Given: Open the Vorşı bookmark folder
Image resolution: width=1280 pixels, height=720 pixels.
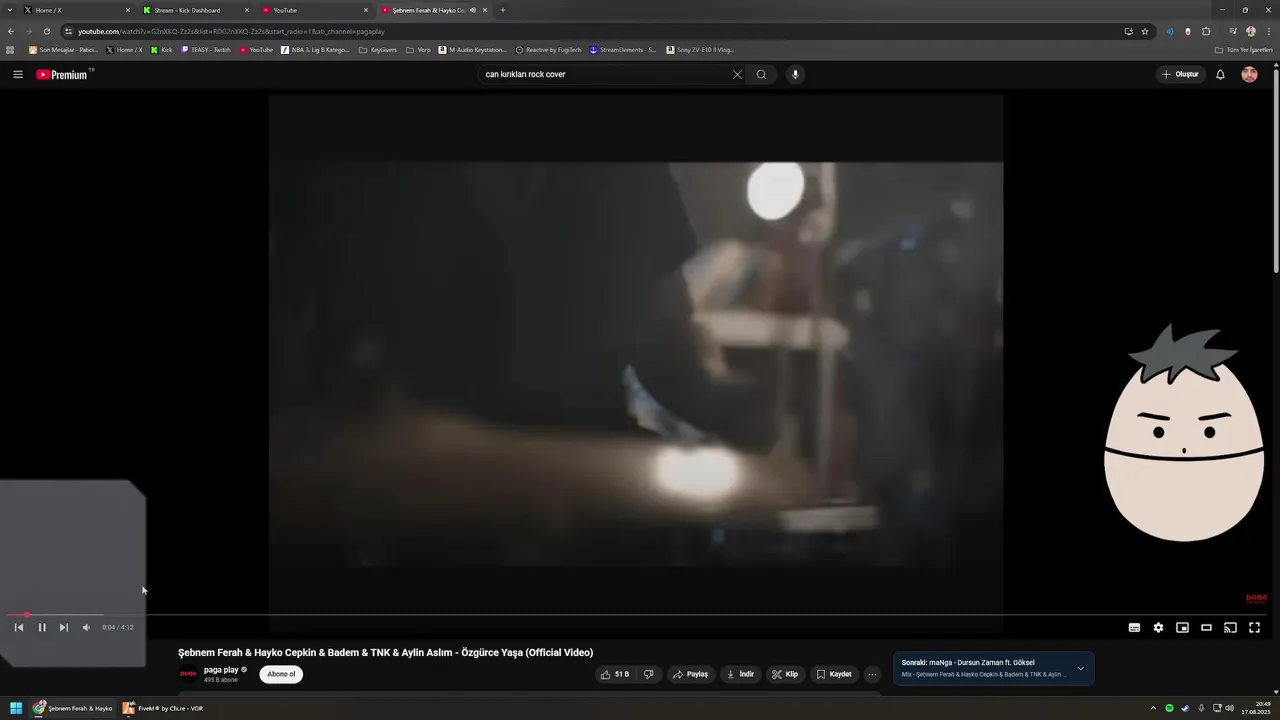Looking at the screenshot, I should pos(418,49).
